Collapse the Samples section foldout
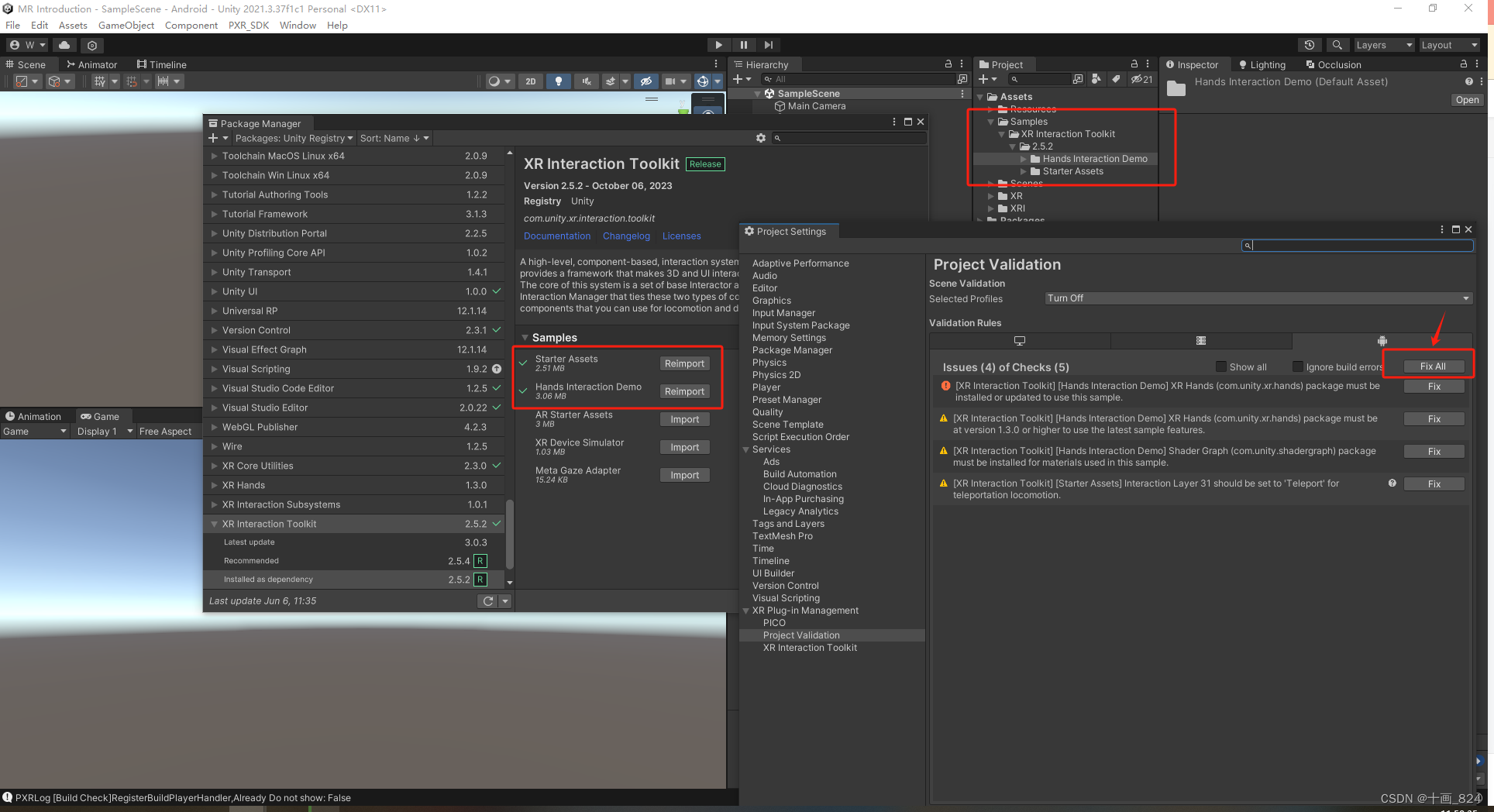This screenshot has height=812, width=1494. pyautogui.click(x=525, y=338)
